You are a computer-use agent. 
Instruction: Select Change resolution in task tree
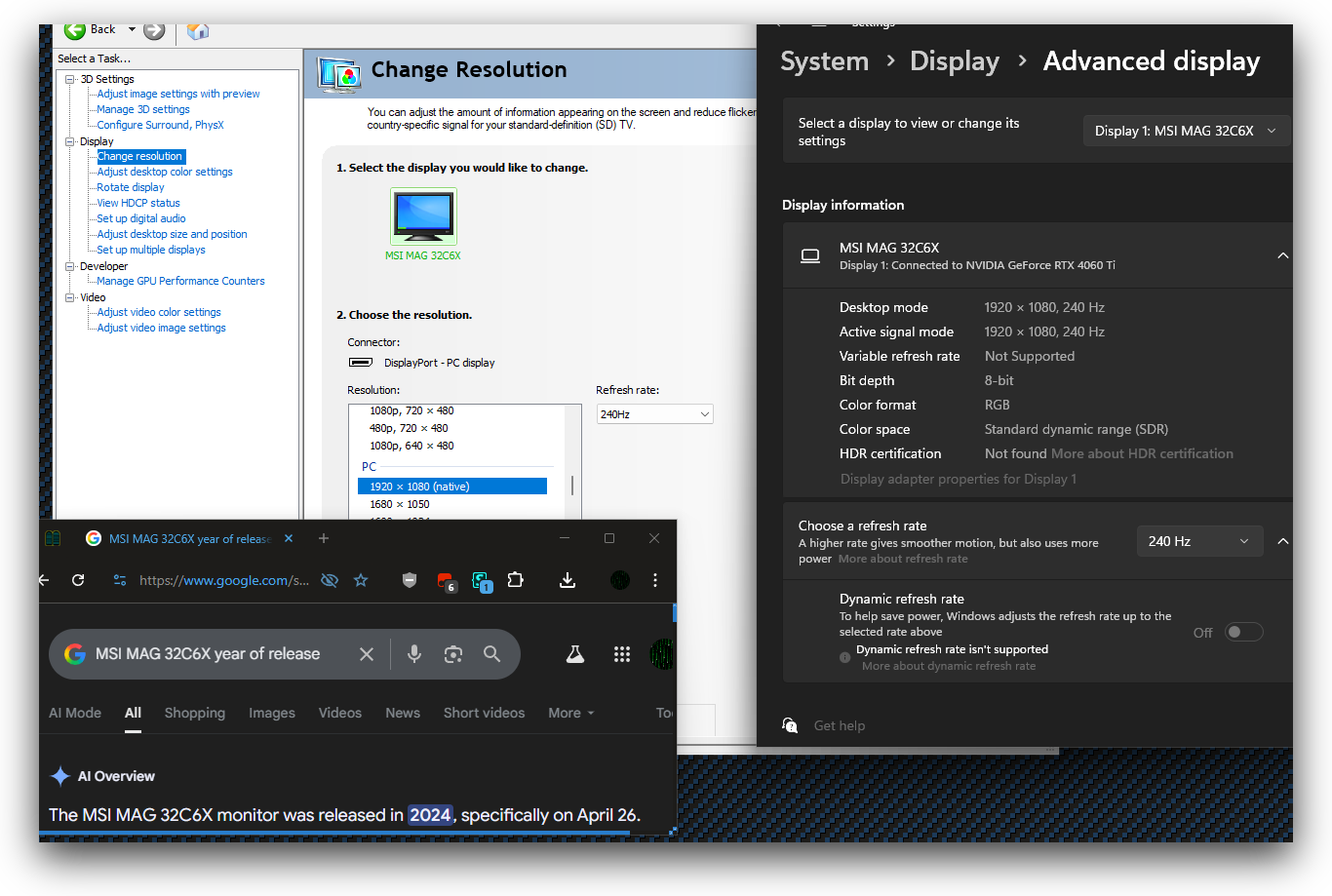point(139,156)
